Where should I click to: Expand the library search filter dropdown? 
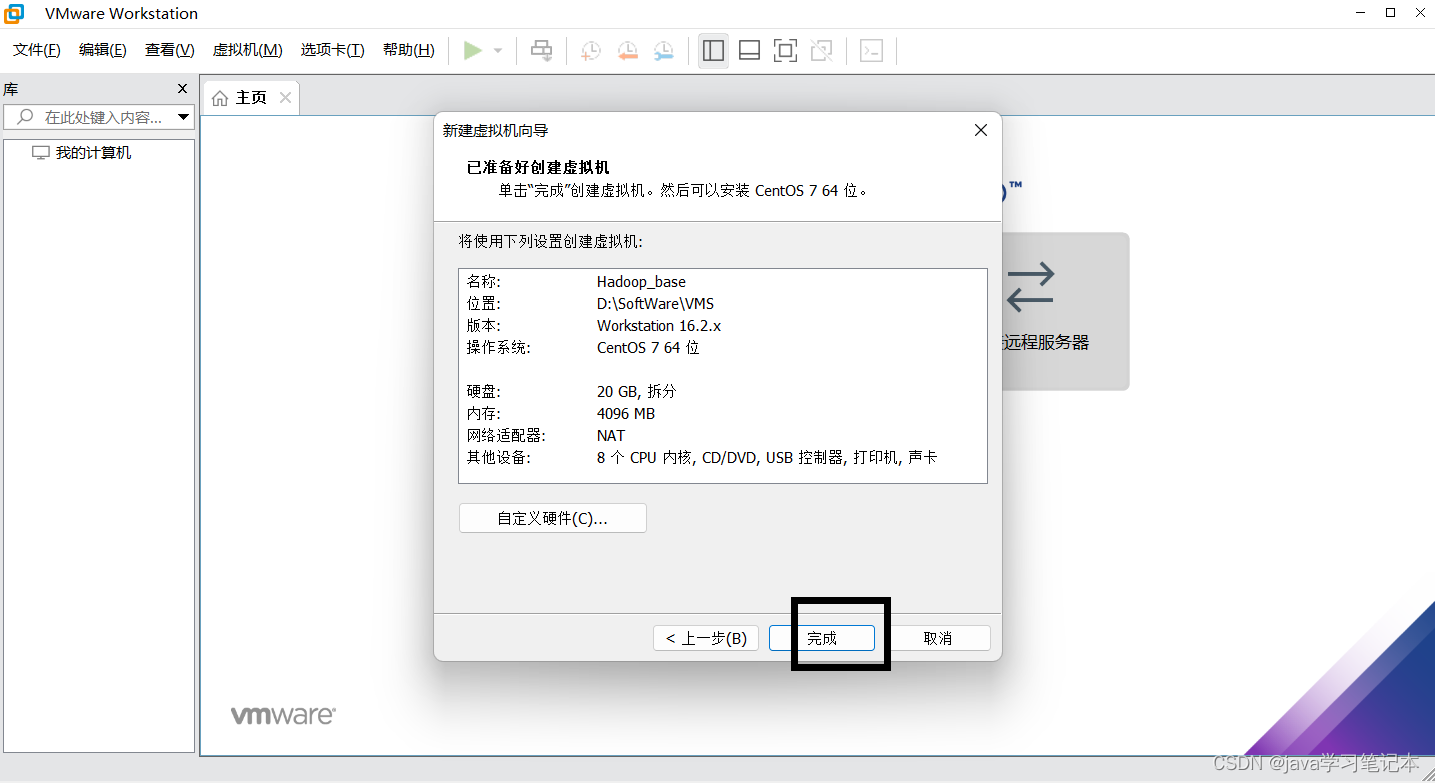(x=183, y=117)
